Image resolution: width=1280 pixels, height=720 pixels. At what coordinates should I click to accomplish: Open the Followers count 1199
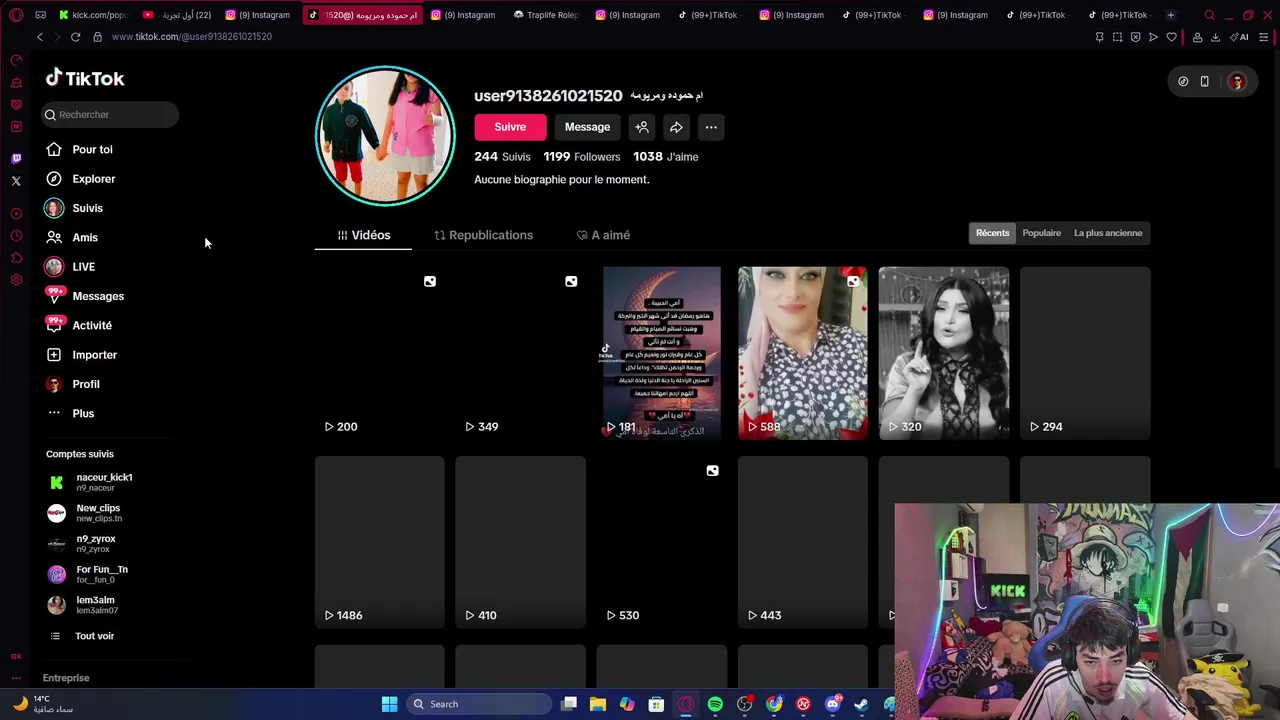pyautogui.click(x=582, y=157)
